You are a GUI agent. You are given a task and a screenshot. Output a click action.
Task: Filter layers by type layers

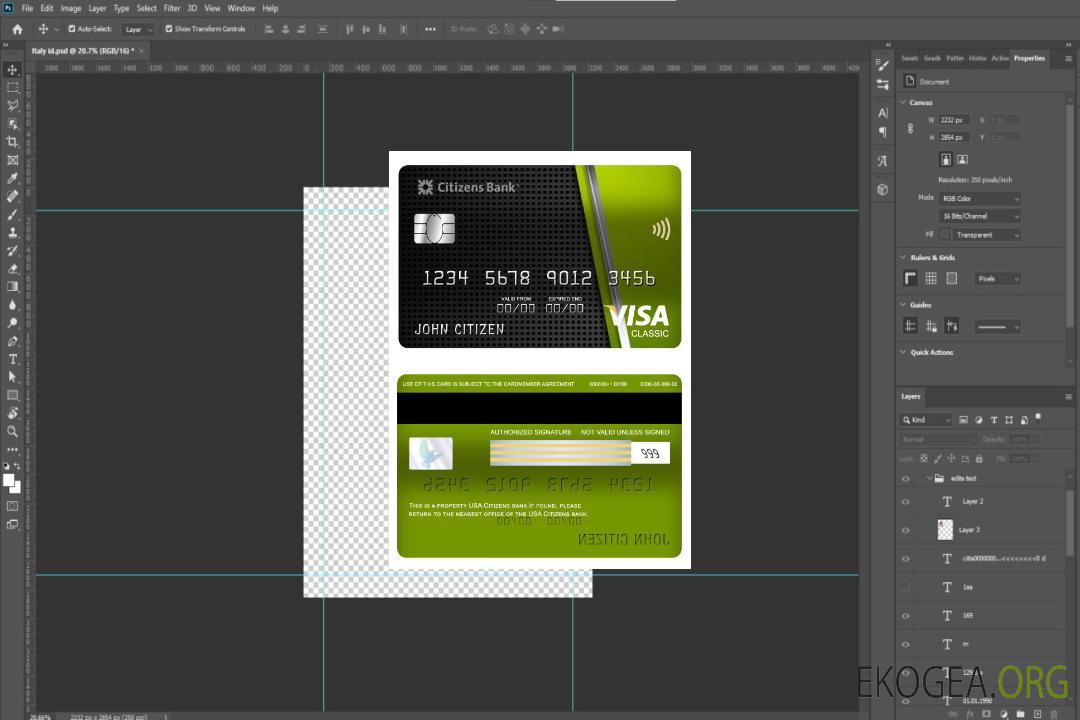(994, 420)
